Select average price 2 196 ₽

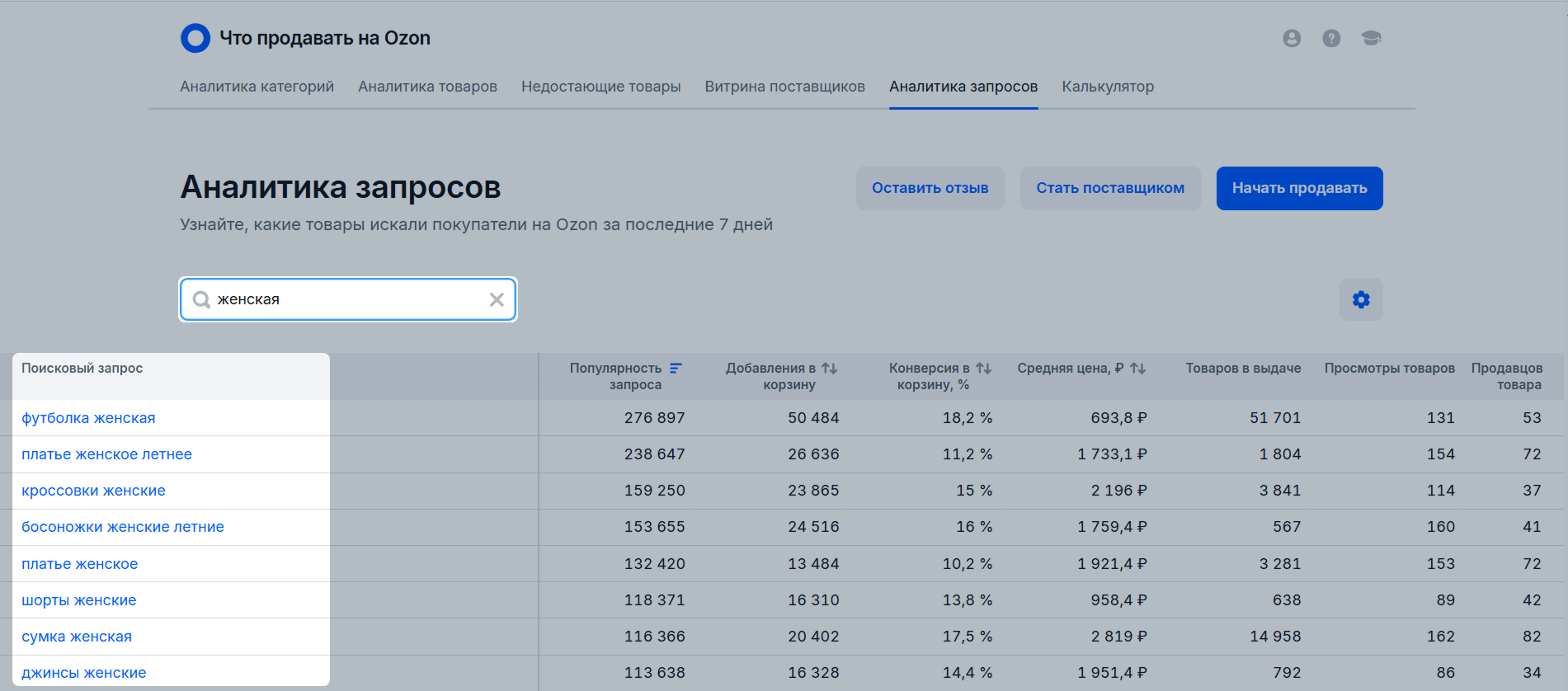tap(1118, 491)
